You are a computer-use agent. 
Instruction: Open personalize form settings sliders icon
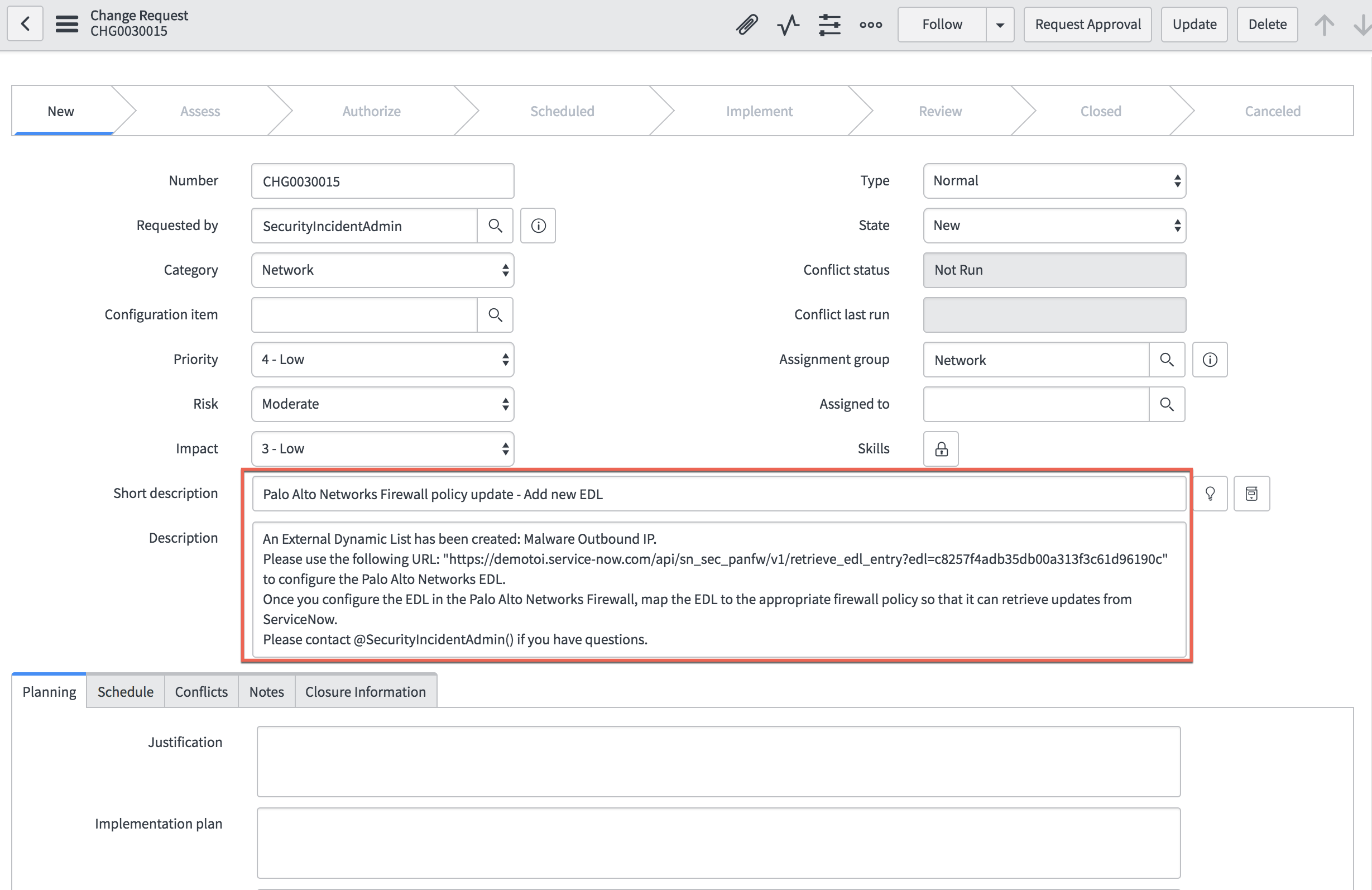coord(829,25)
